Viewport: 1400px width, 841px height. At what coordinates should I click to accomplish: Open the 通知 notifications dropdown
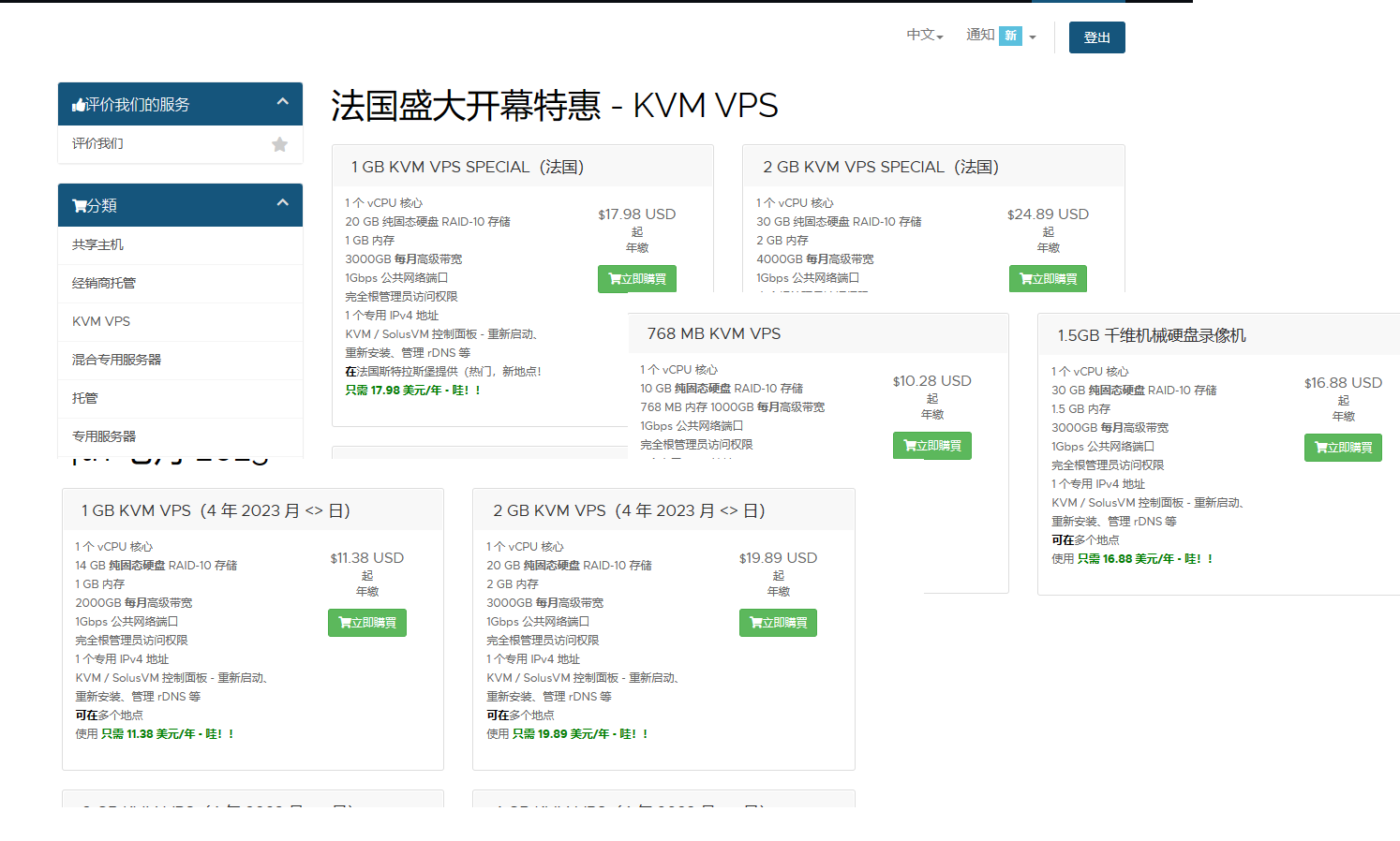[x=1001, y=36]
